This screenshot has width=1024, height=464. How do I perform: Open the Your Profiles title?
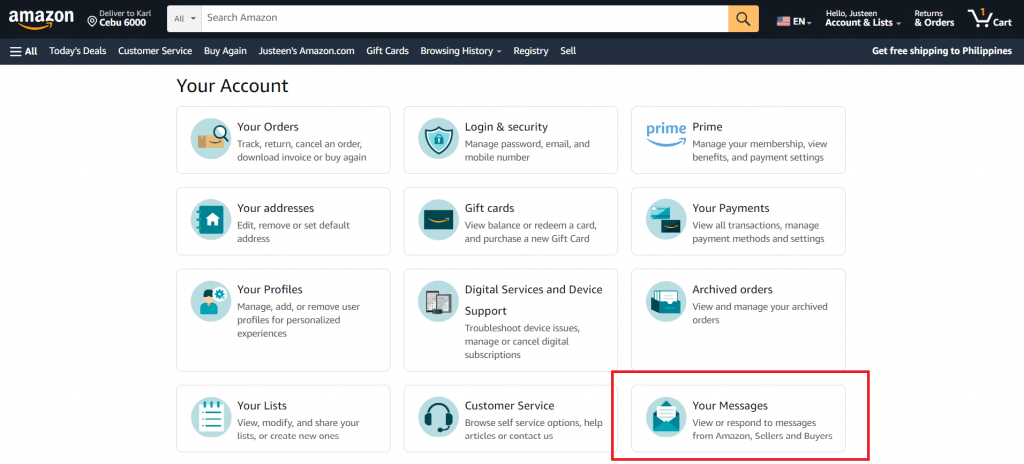(270, 289)
